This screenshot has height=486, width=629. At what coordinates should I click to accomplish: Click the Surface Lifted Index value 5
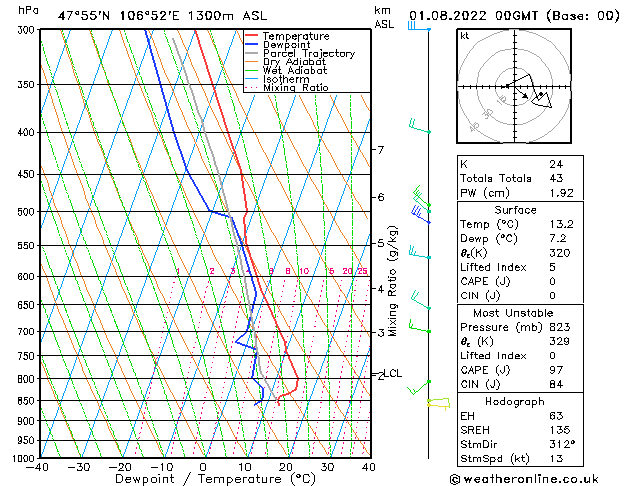click(x=553, y=267)
